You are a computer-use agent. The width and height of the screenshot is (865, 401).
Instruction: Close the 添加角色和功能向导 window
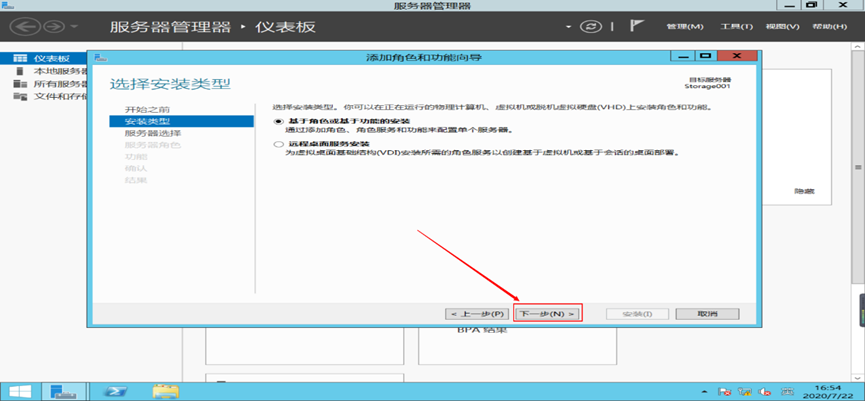click(737, 56)
